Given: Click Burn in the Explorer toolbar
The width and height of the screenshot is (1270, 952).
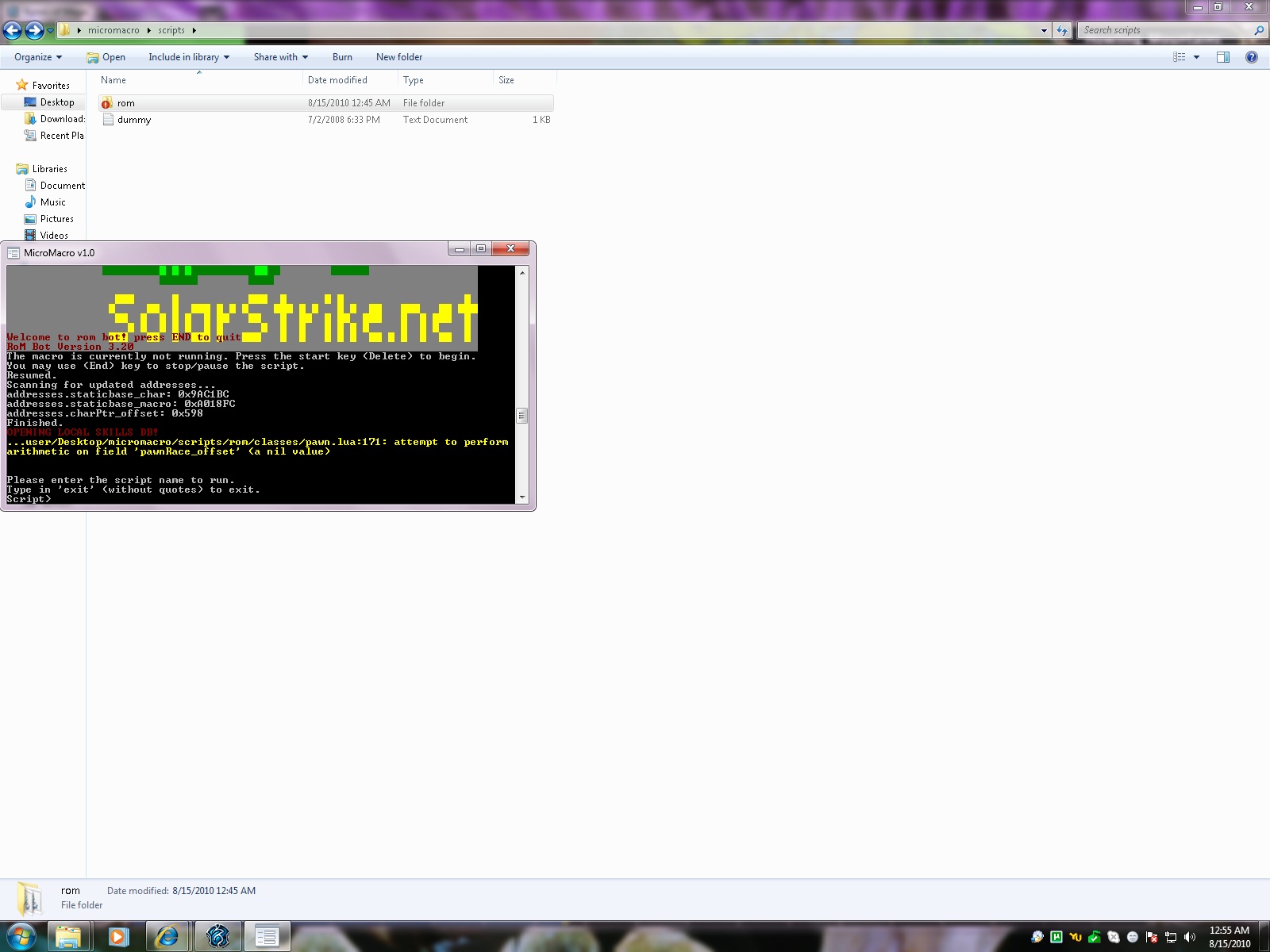Looking at the screenshot, I should point(342,57).
